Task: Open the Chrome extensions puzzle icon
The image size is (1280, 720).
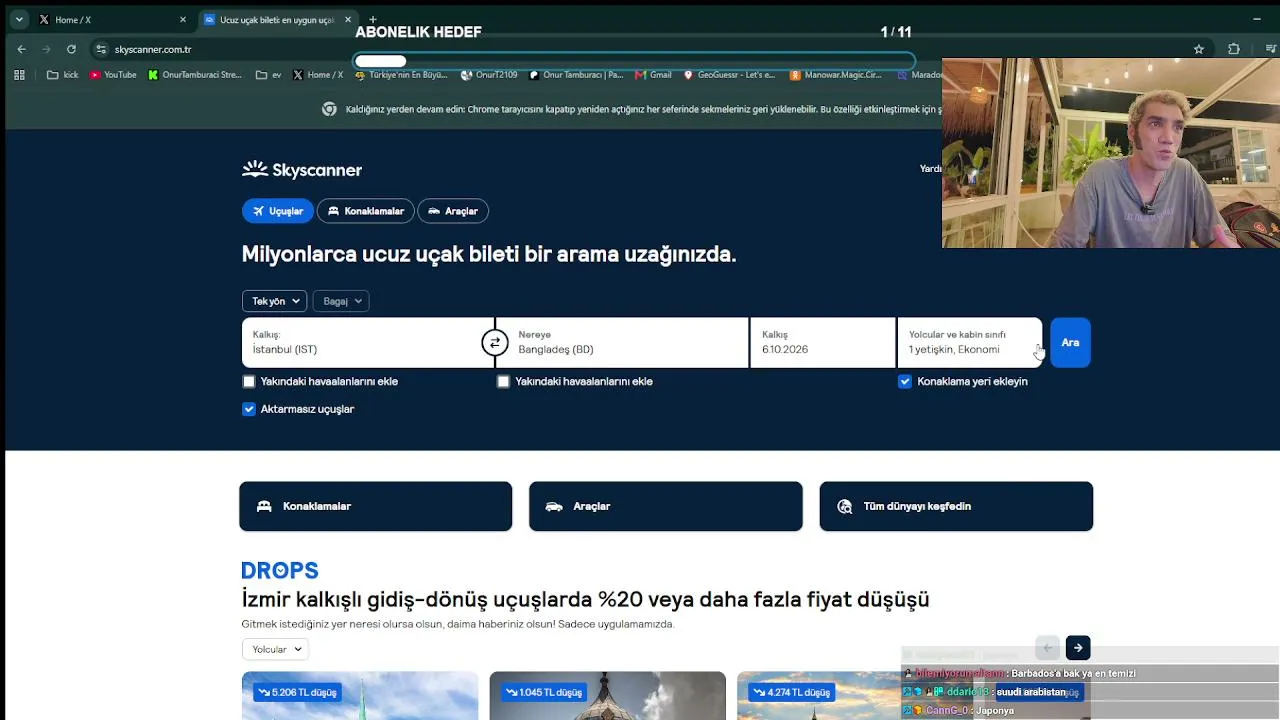Action: click(x=1233, y=49)
